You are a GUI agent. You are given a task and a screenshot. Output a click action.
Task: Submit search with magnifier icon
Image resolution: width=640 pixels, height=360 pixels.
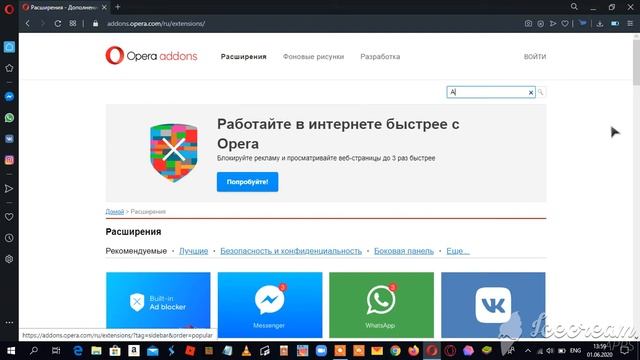pyautogui.click(x=540, y=92)
